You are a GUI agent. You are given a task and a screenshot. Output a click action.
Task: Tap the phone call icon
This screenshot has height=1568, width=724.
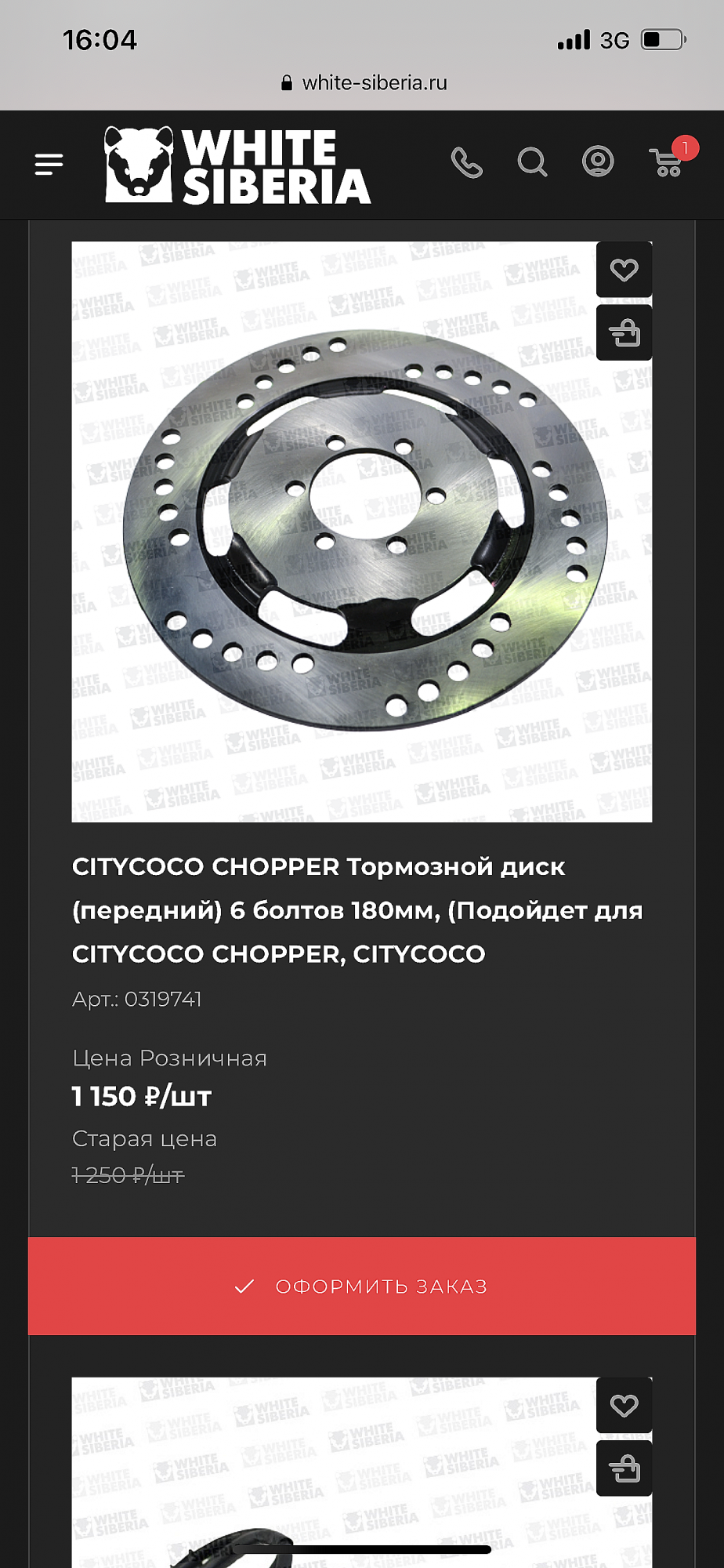(466, 163)
